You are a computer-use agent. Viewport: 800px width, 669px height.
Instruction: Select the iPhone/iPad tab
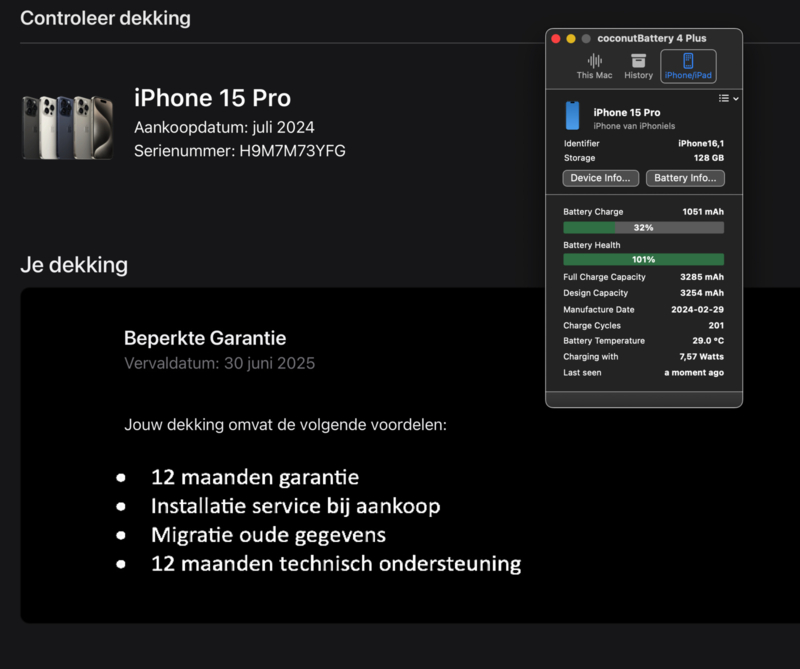(688, 66)
